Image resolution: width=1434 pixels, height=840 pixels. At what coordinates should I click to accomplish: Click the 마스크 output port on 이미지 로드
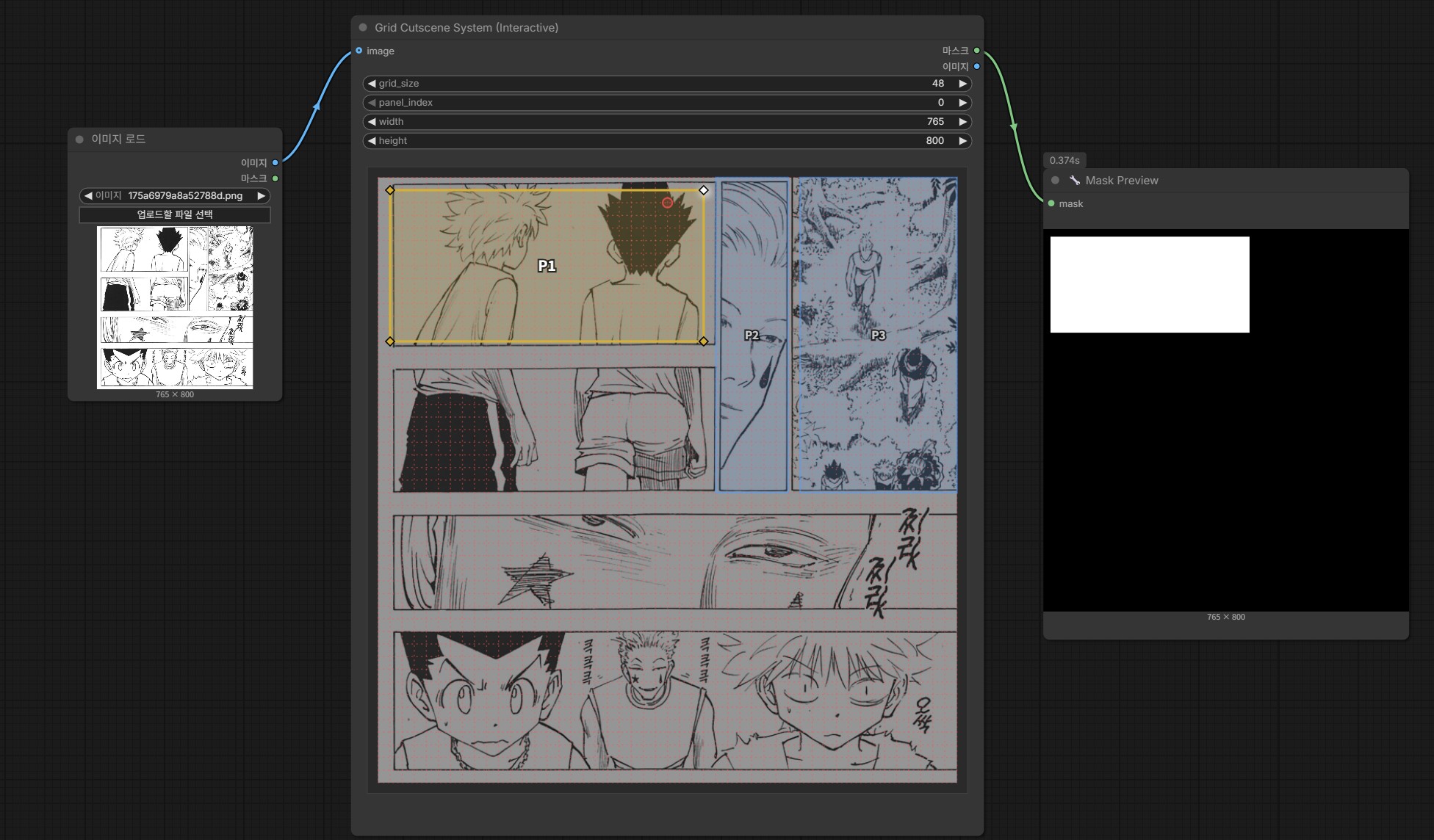[275, 178]
